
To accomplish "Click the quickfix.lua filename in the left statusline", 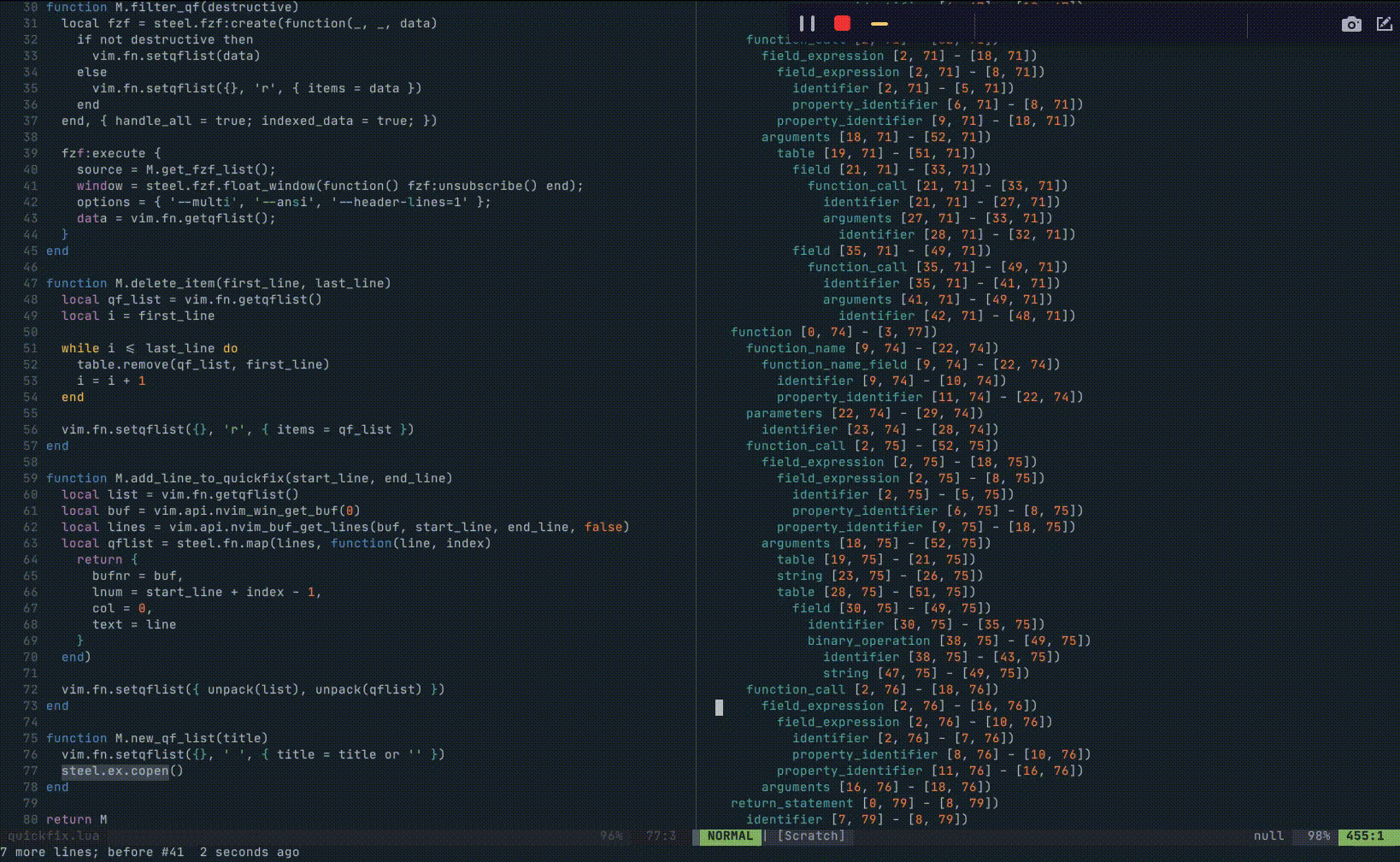I will [53, 836].
